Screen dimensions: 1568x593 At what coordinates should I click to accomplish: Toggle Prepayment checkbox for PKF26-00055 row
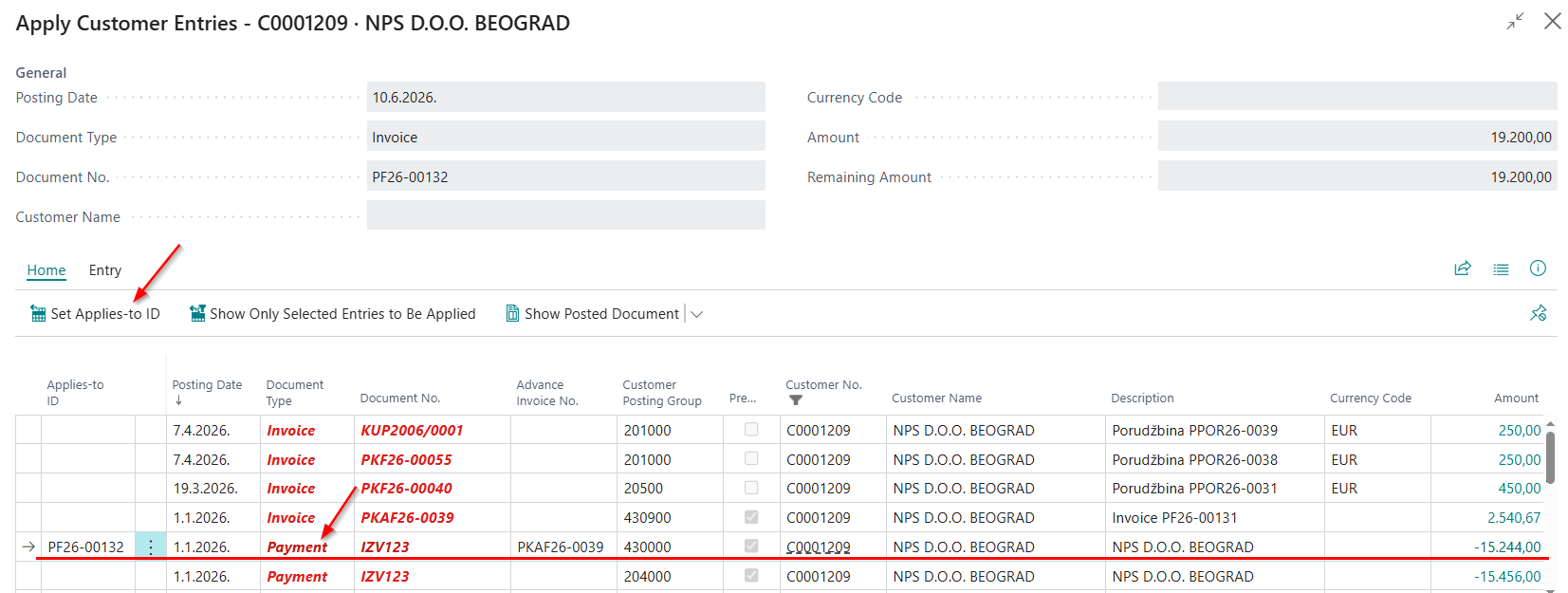click(x=751, y=459)
